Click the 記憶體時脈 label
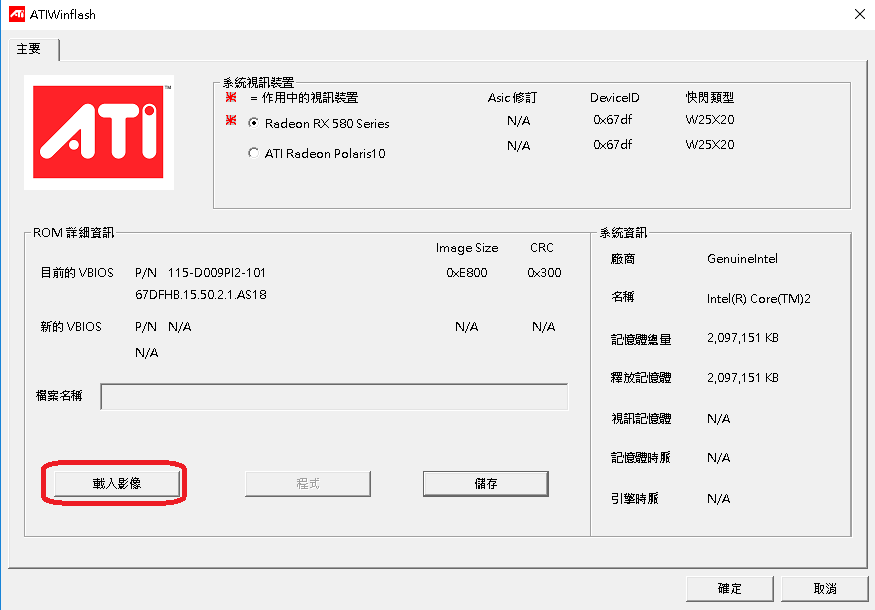 641,458
